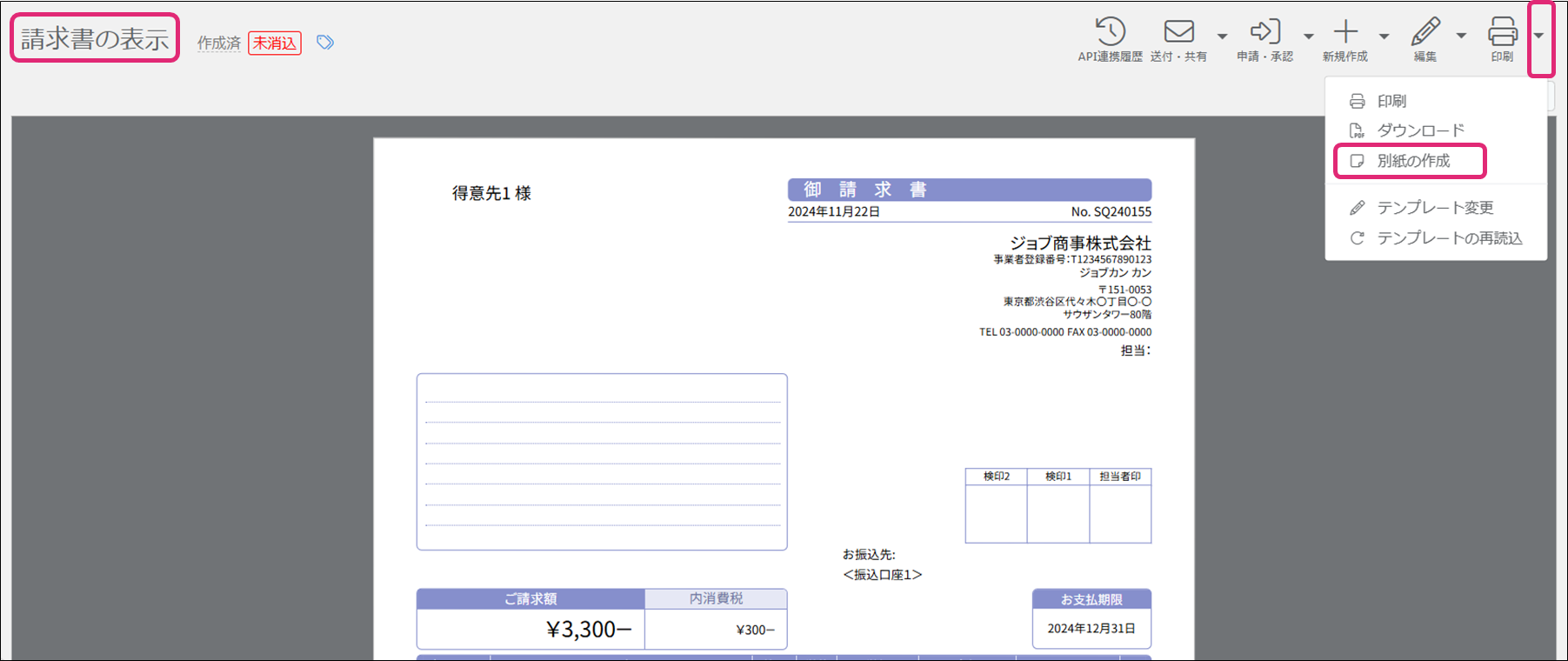This screenshot has height=661, width=1568.
Task: Select テンプレート変更 menu item
Action: pyautogui.click(x=1435, y=208)
